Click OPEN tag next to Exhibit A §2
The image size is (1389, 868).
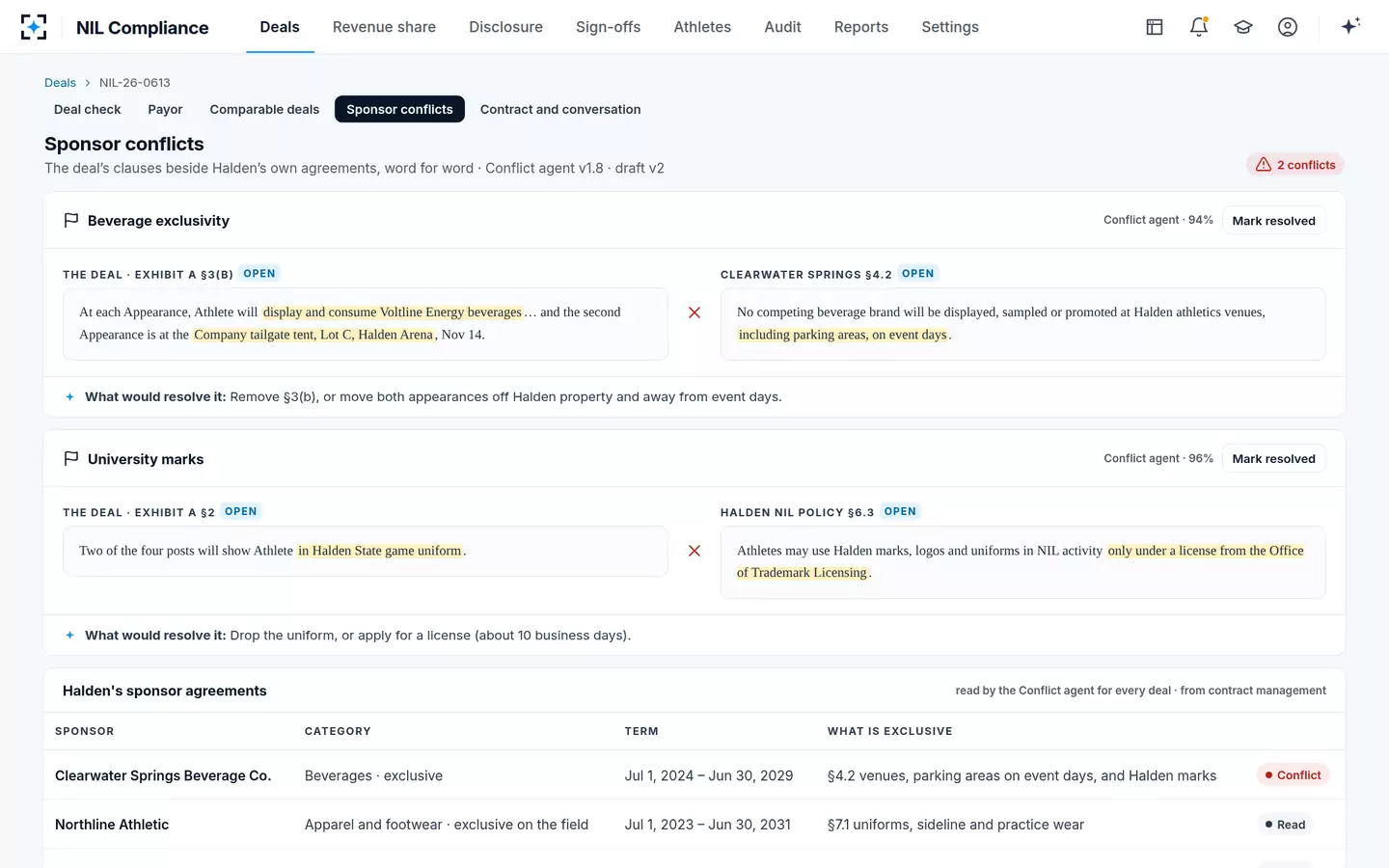241,512
